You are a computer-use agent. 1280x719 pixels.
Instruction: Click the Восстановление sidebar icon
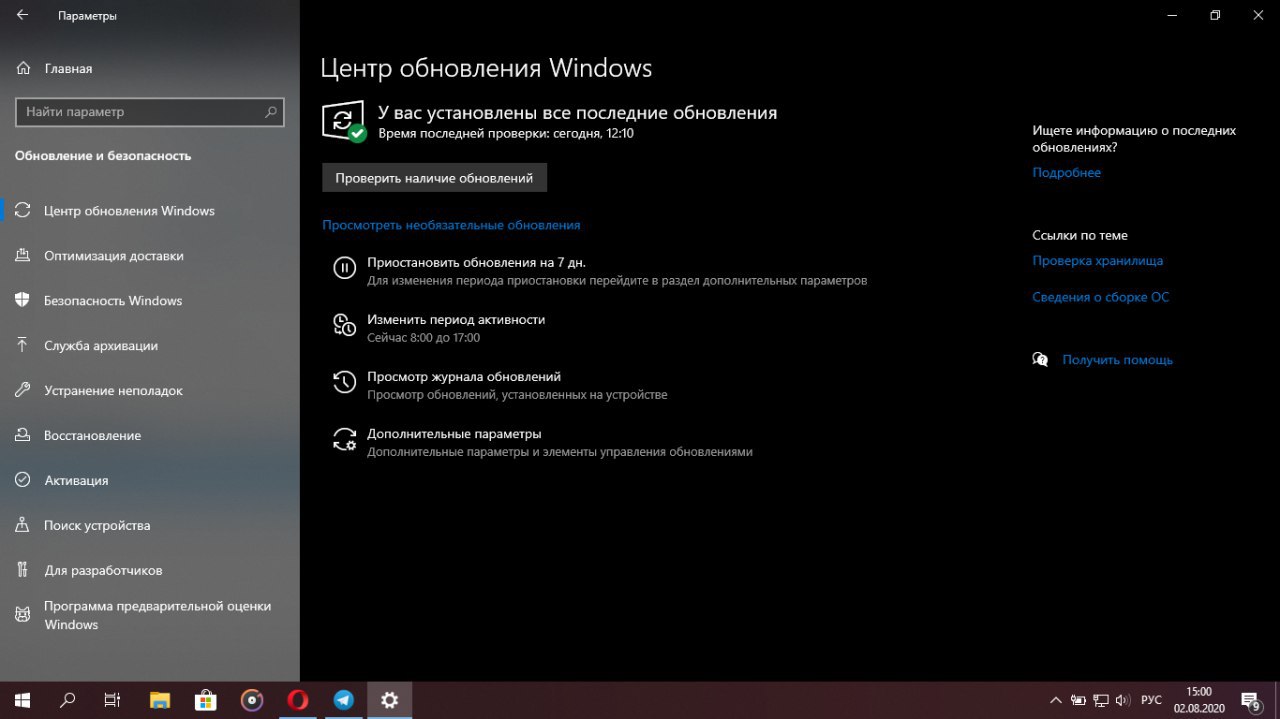23,436
